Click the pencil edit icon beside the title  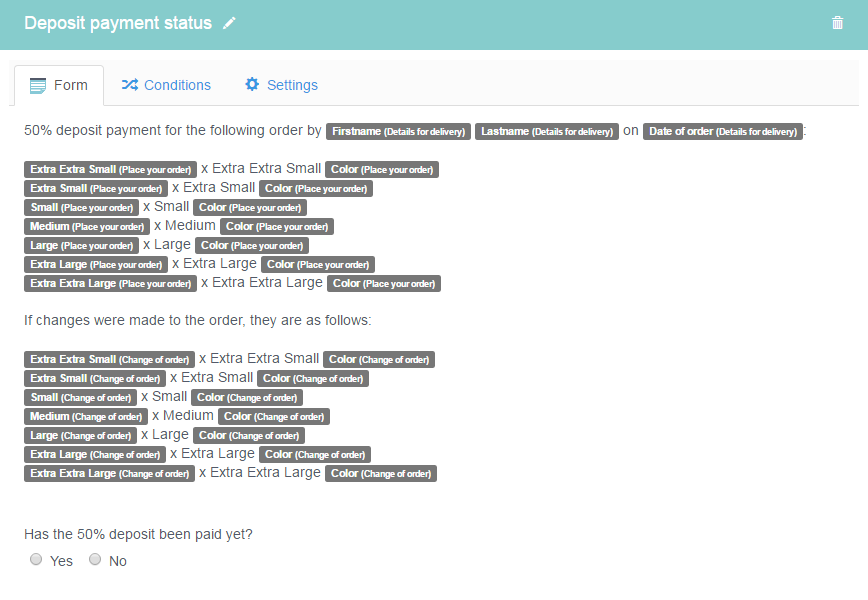[229, 23]
